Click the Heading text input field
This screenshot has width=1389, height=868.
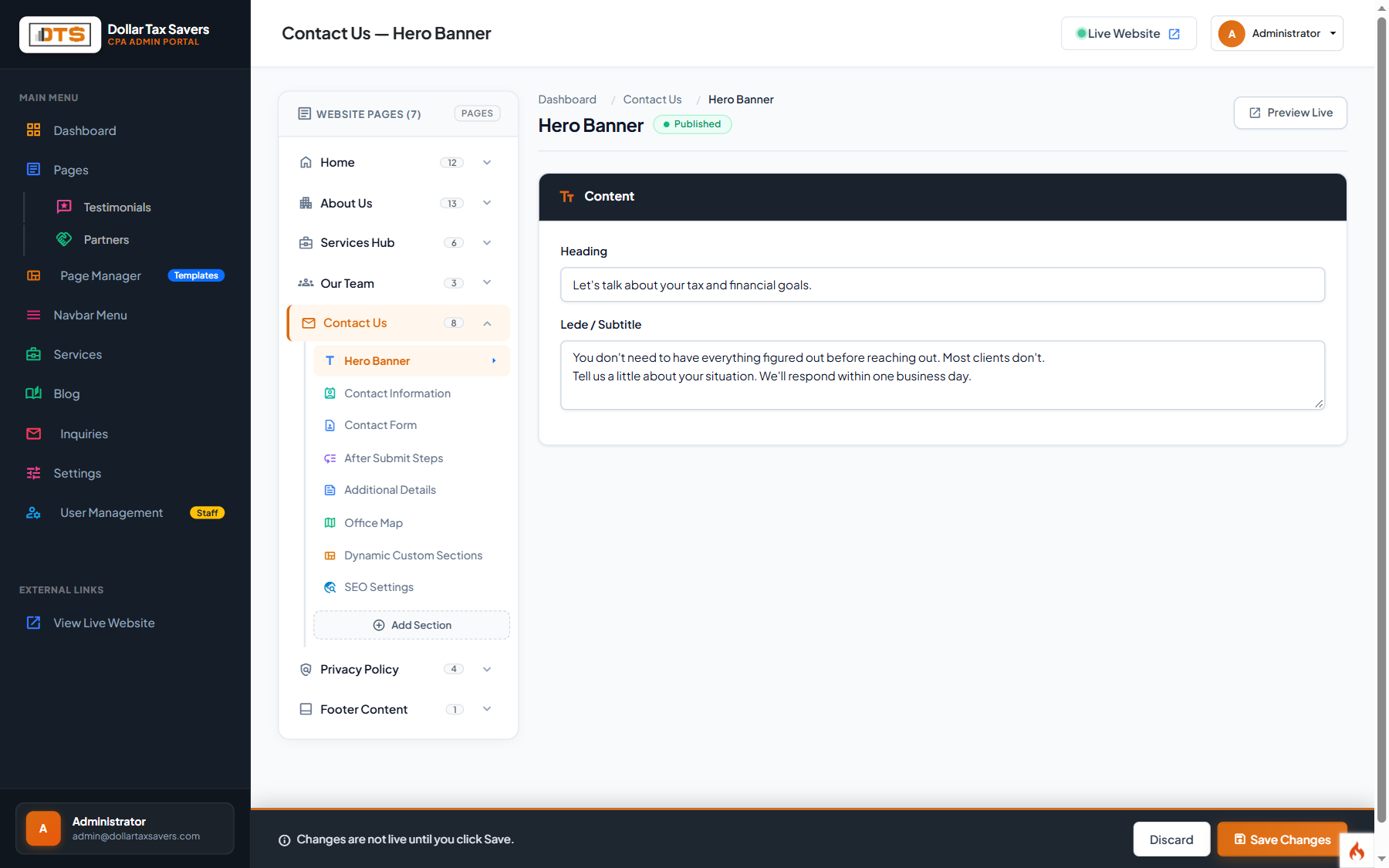click(942, 285)
